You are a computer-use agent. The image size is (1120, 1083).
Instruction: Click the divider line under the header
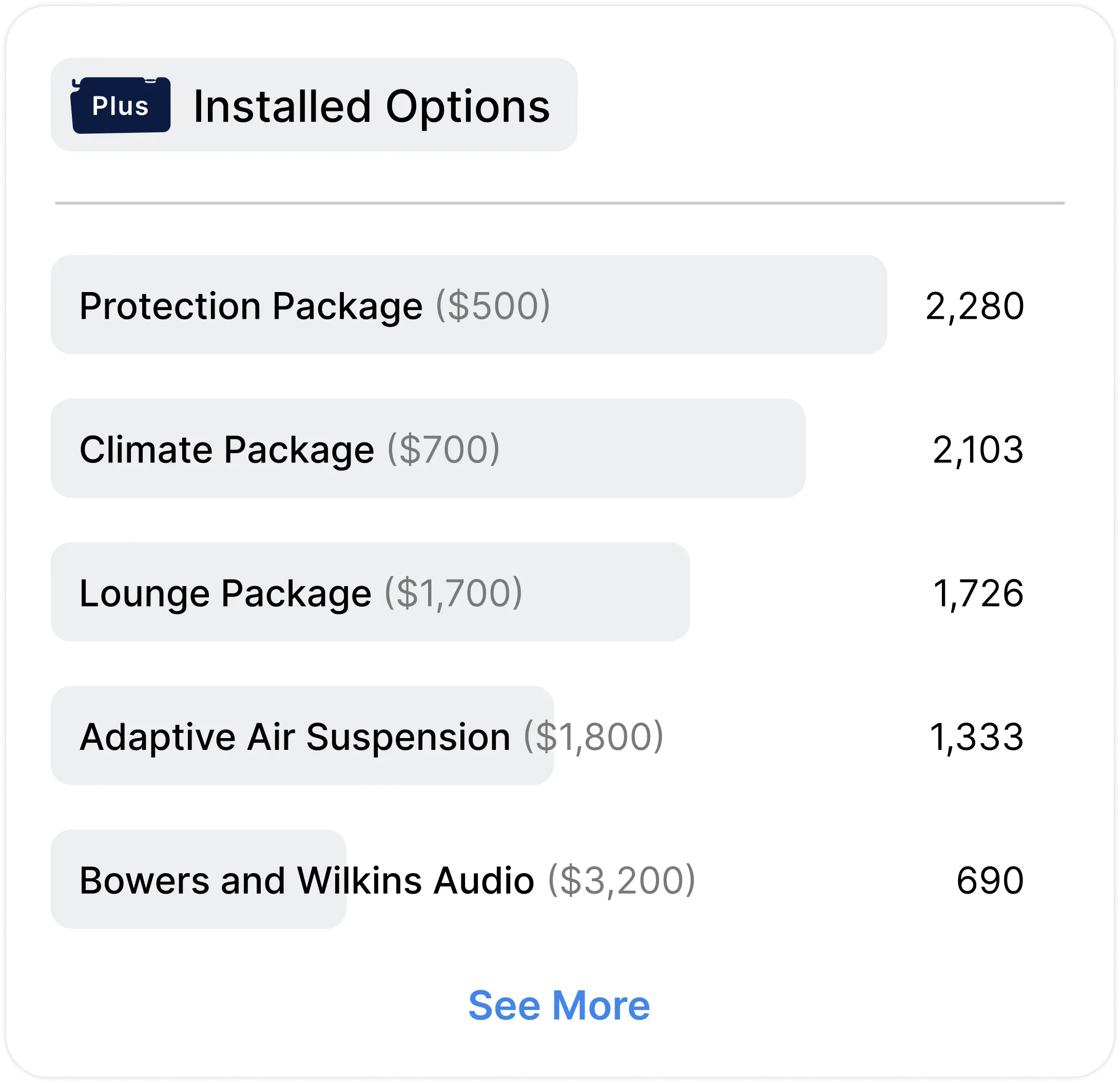point(559,203)
